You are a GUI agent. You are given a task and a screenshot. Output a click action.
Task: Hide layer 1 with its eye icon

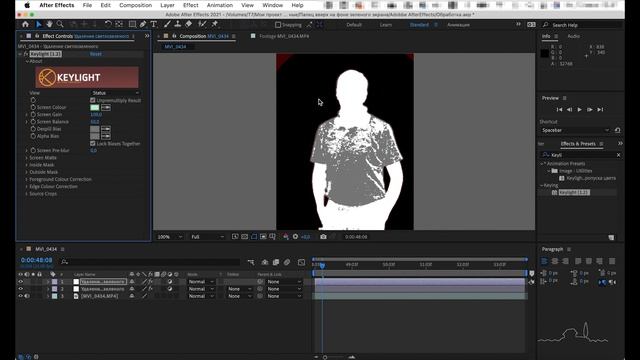(x=20, y=282)
